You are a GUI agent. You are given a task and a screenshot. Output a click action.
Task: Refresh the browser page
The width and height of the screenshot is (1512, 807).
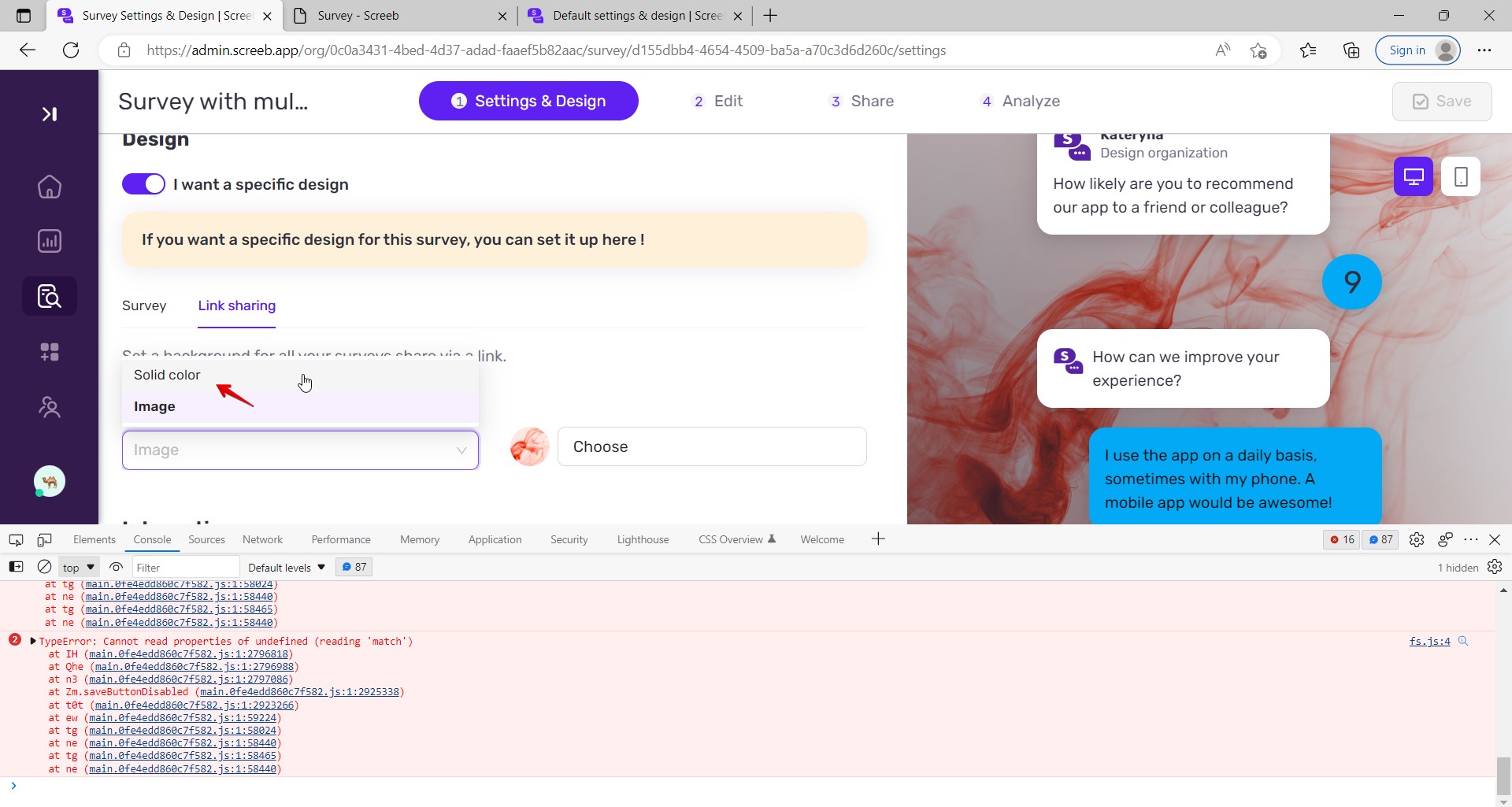point(71,50)
